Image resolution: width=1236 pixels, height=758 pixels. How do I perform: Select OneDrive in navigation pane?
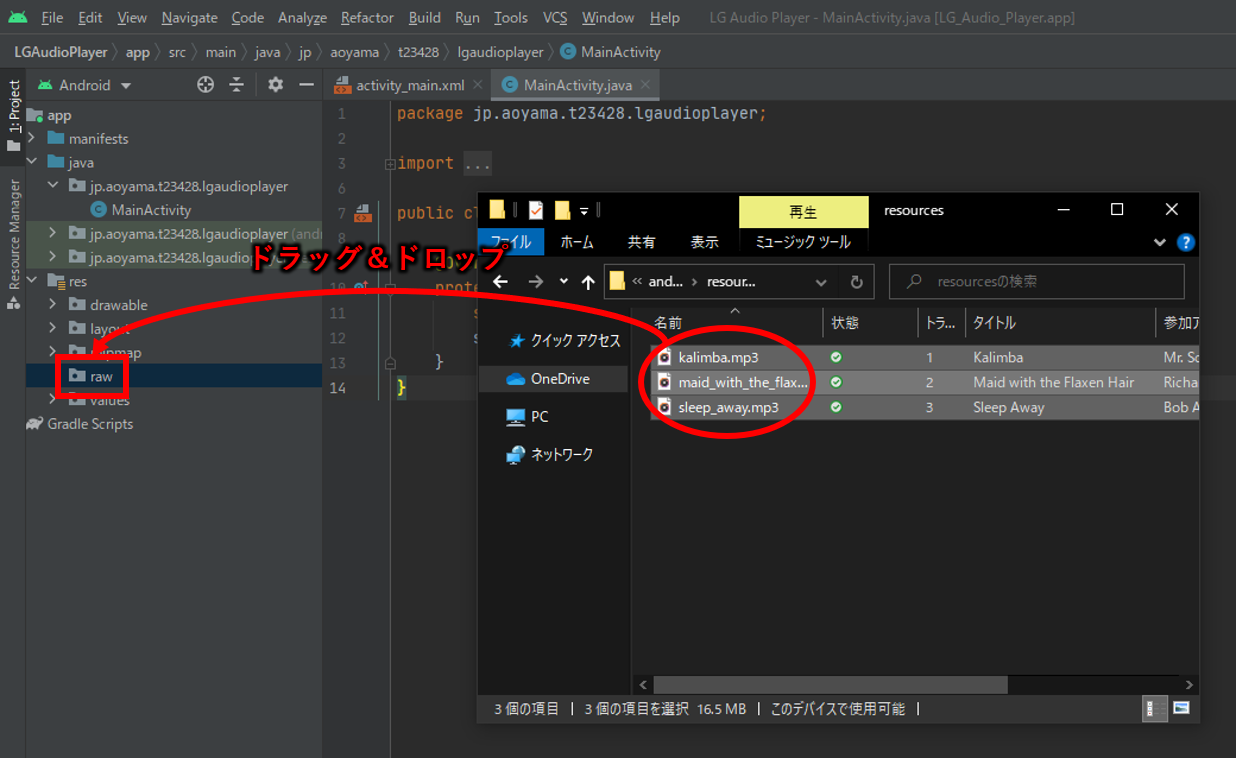549,379
